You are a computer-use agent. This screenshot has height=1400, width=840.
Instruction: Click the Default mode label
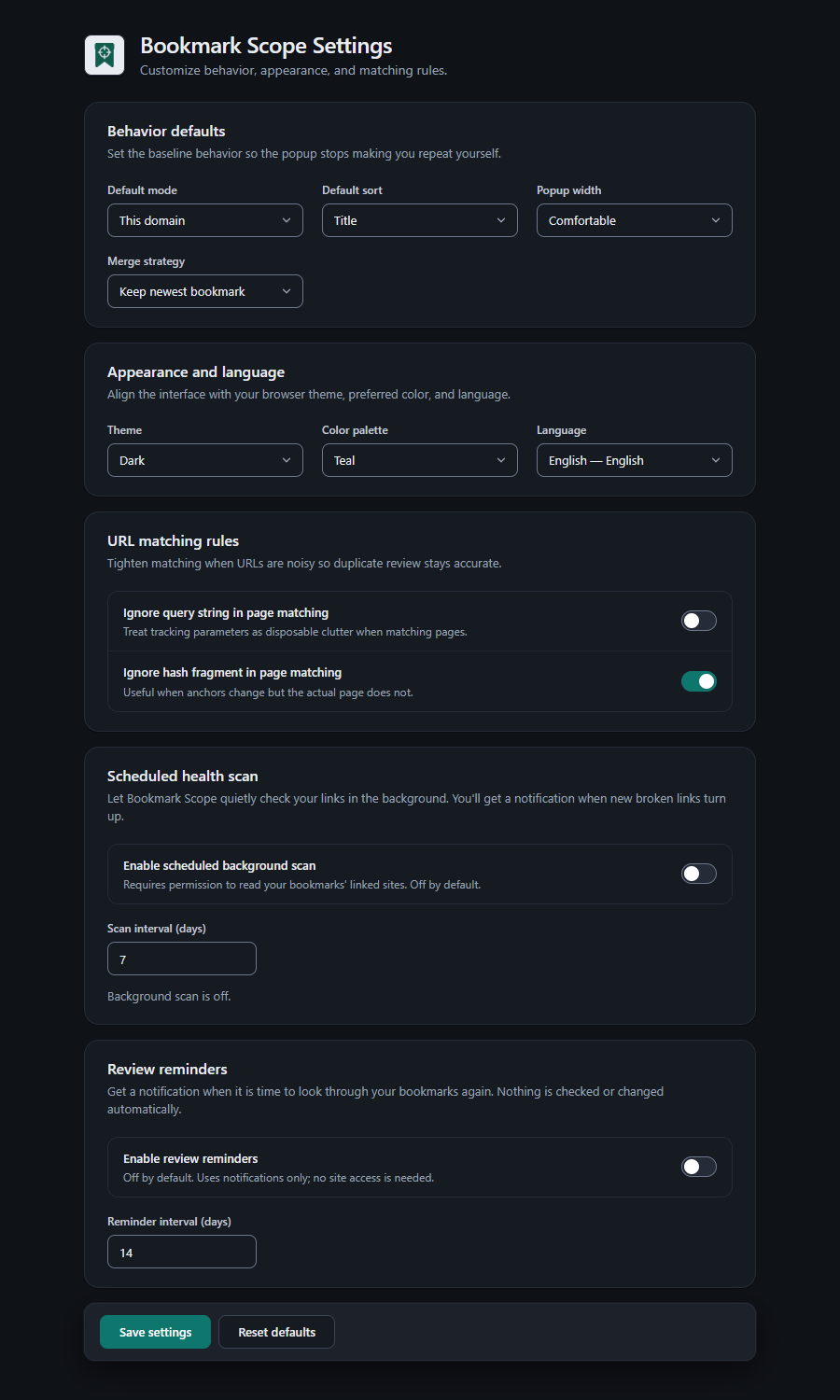point(142,190)
